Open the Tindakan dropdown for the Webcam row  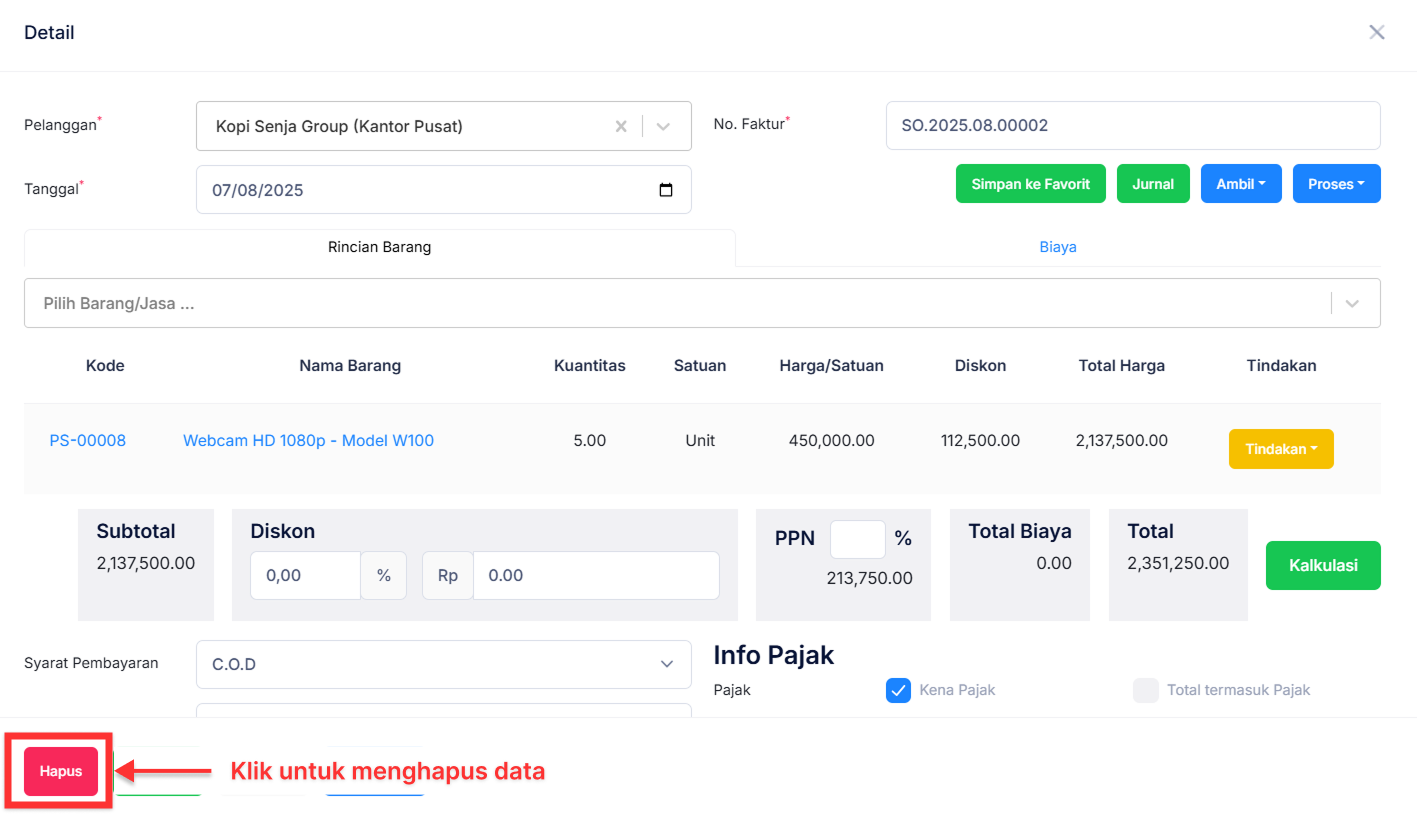point(1281,448)
